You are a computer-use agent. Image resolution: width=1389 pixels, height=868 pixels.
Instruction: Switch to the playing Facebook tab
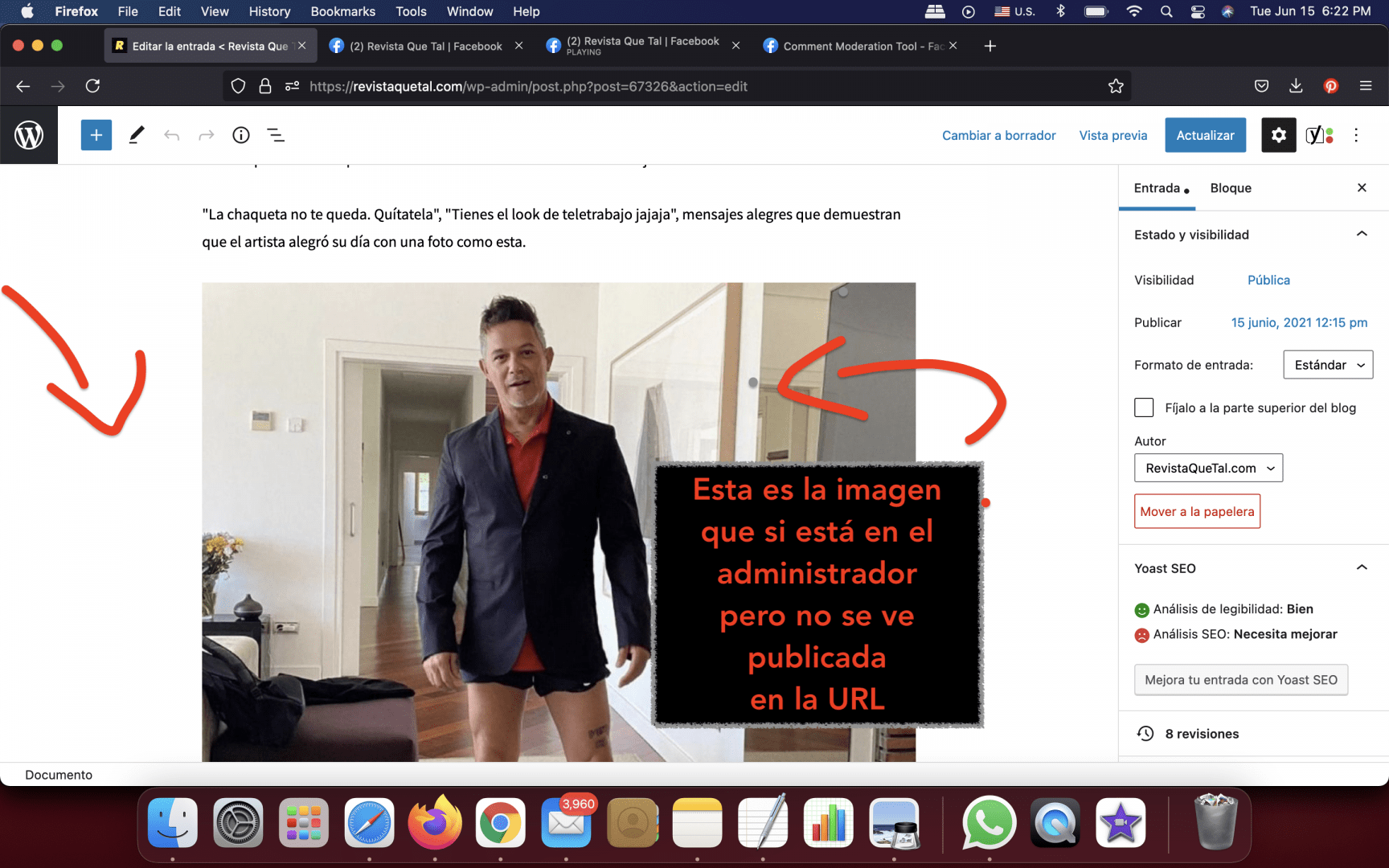point(642,46)
